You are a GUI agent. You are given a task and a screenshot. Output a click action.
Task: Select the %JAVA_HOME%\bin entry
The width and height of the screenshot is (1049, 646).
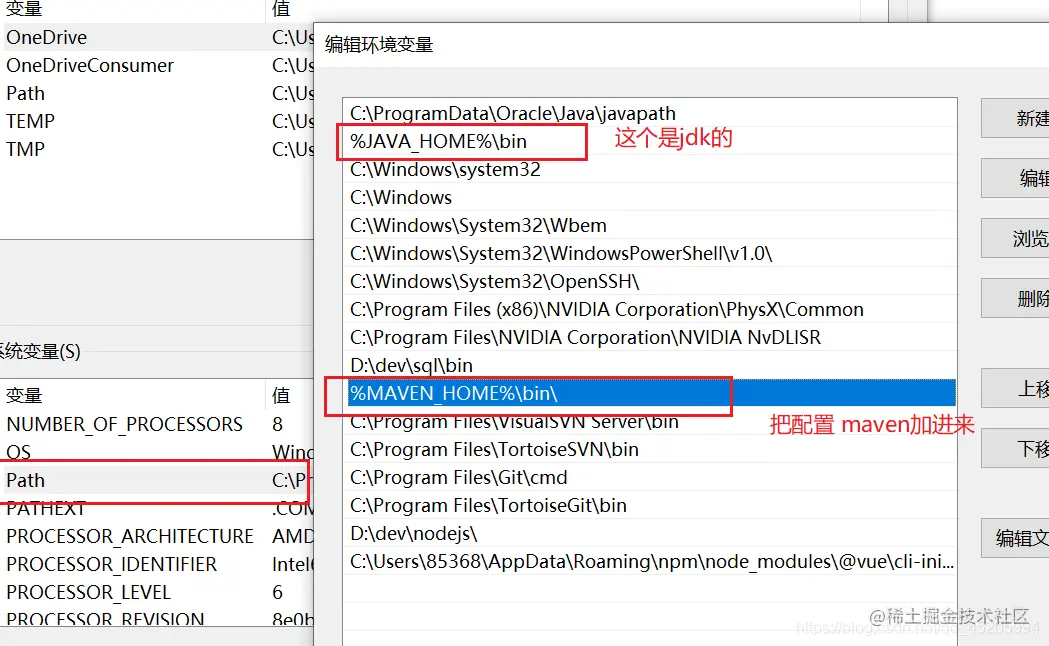(x=650, y=141)
